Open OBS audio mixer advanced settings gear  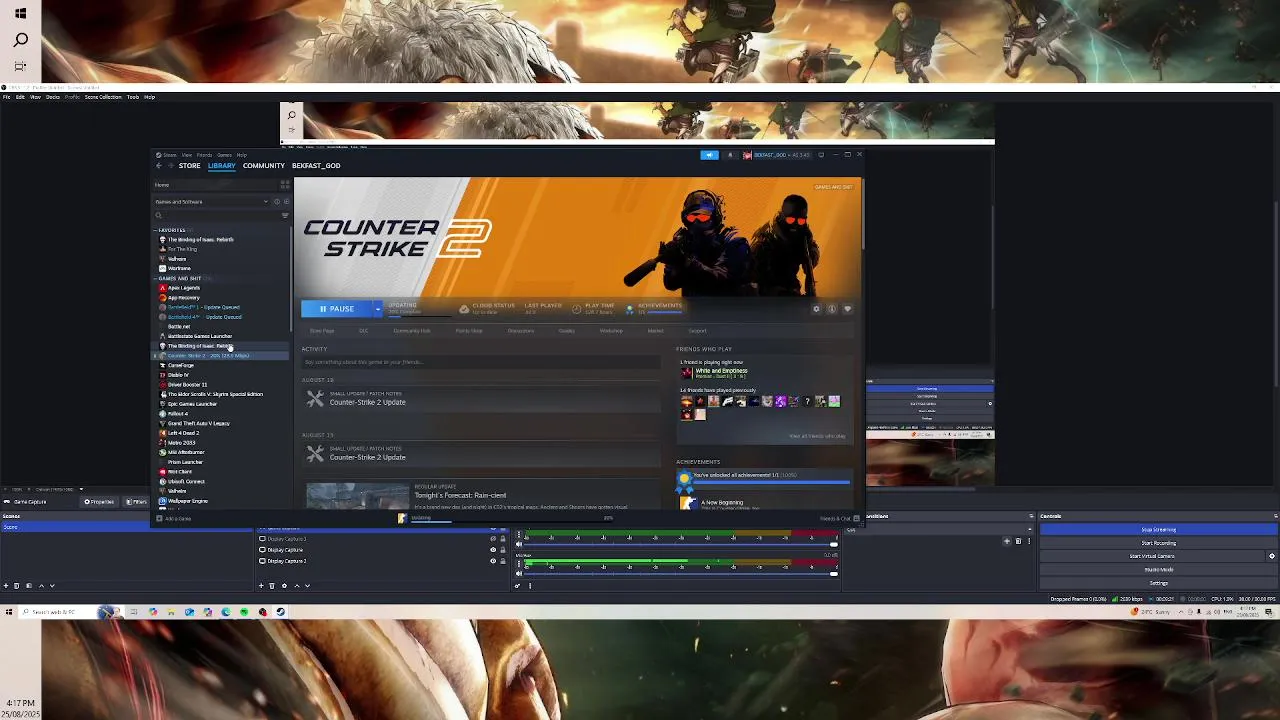(517, 585)
